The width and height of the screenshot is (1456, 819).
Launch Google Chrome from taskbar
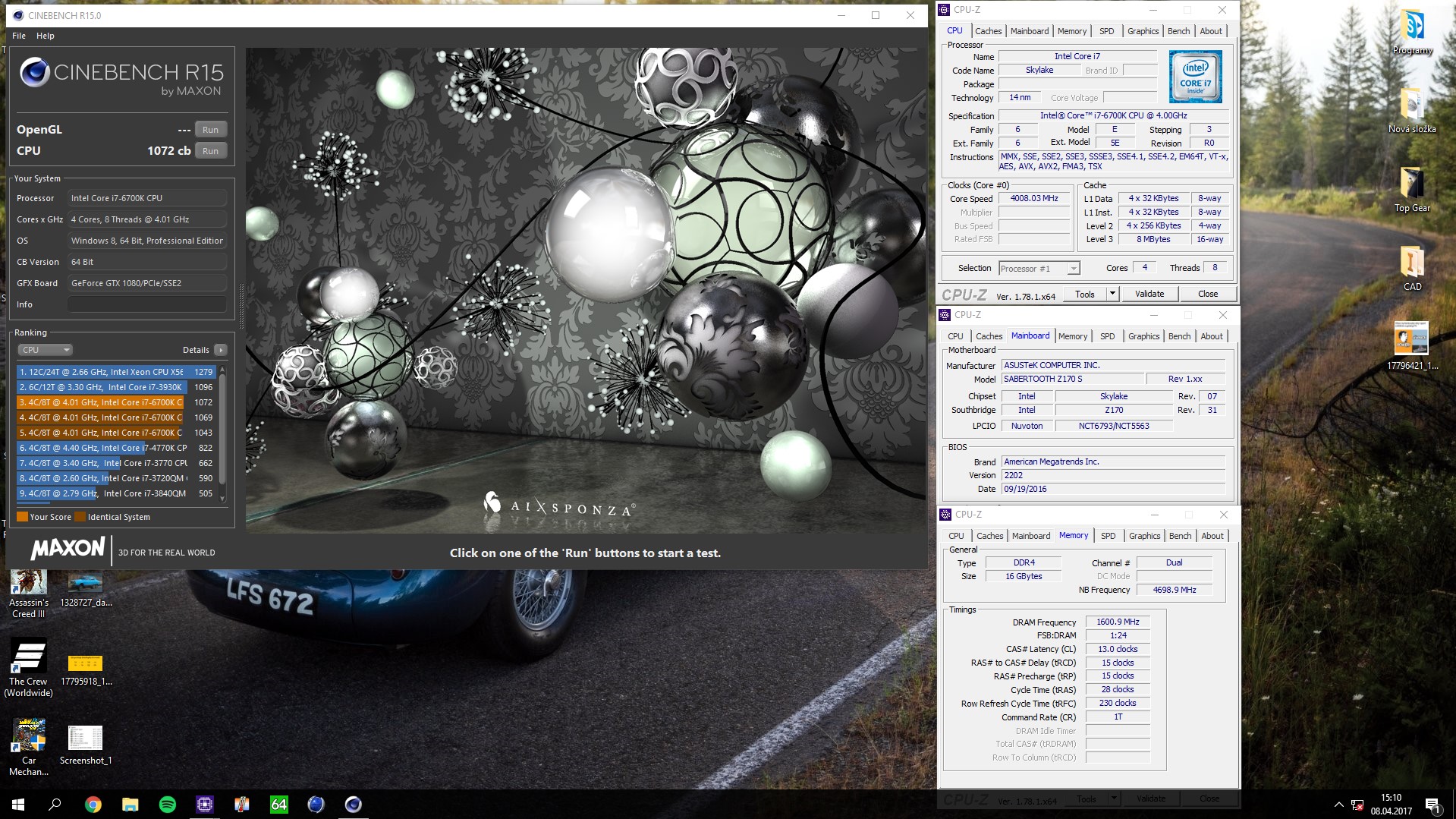(x=93, y=805)
